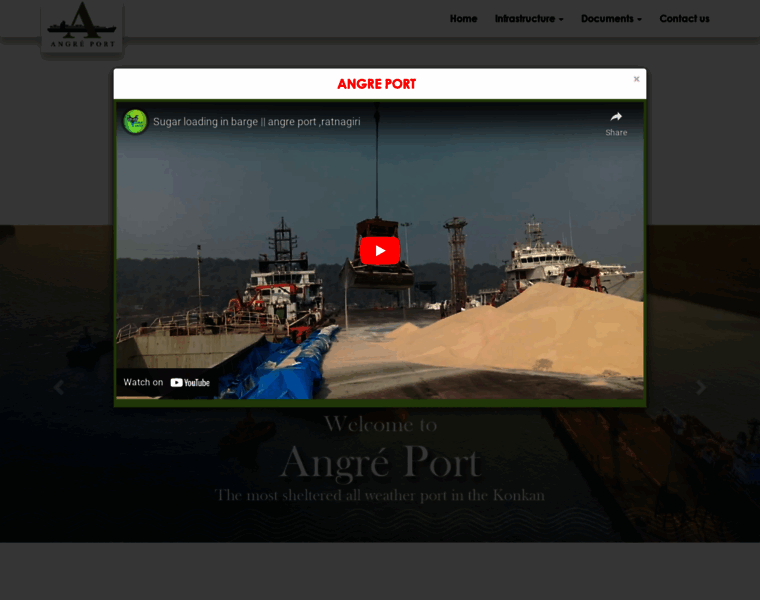Click Watch on YouTube button
The width and height of the screenshot is (760, 600).
(x=166, y=382)
